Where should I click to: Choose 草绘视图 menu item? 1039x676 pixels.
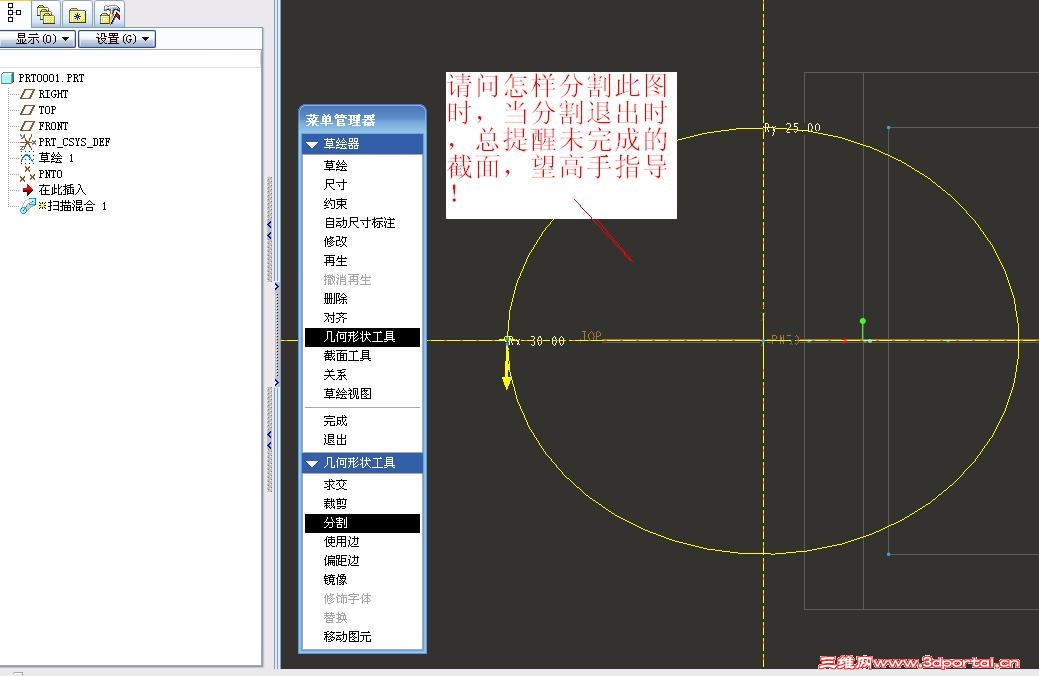point(347,394)
